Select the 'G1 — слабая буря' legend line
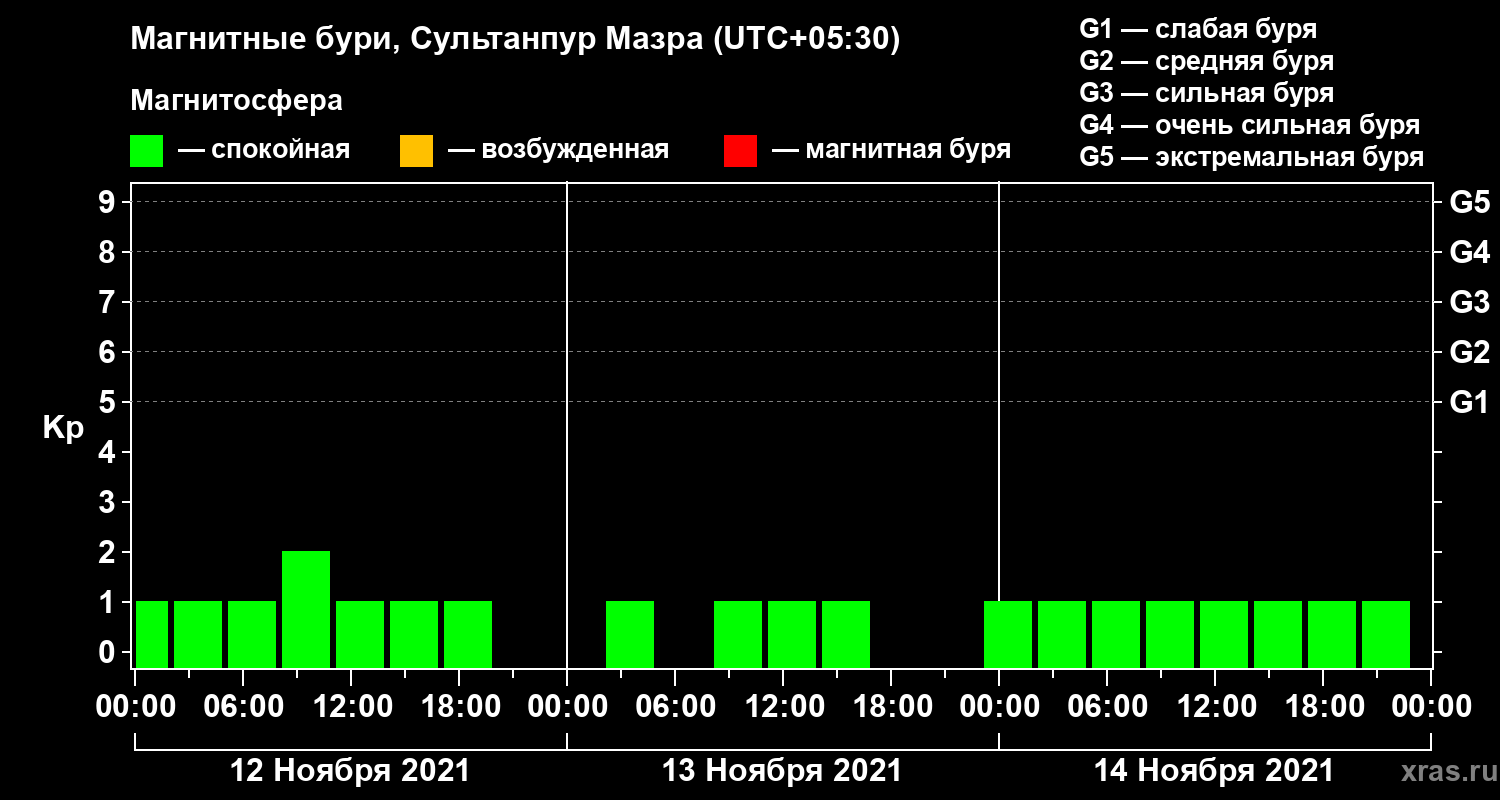The width and height of the screenshot is (1500, 800). pos(1198,29)
